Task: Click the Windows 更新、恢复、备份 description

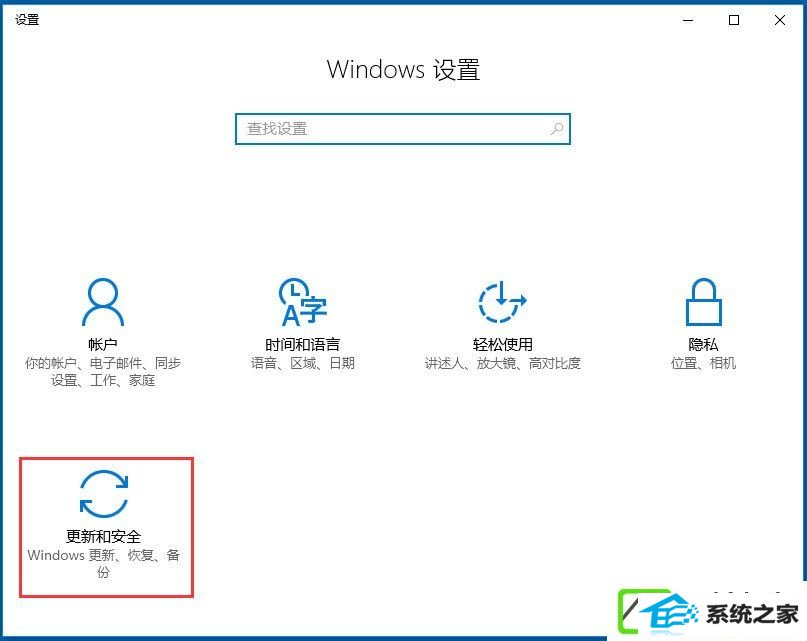Action: 103,563
